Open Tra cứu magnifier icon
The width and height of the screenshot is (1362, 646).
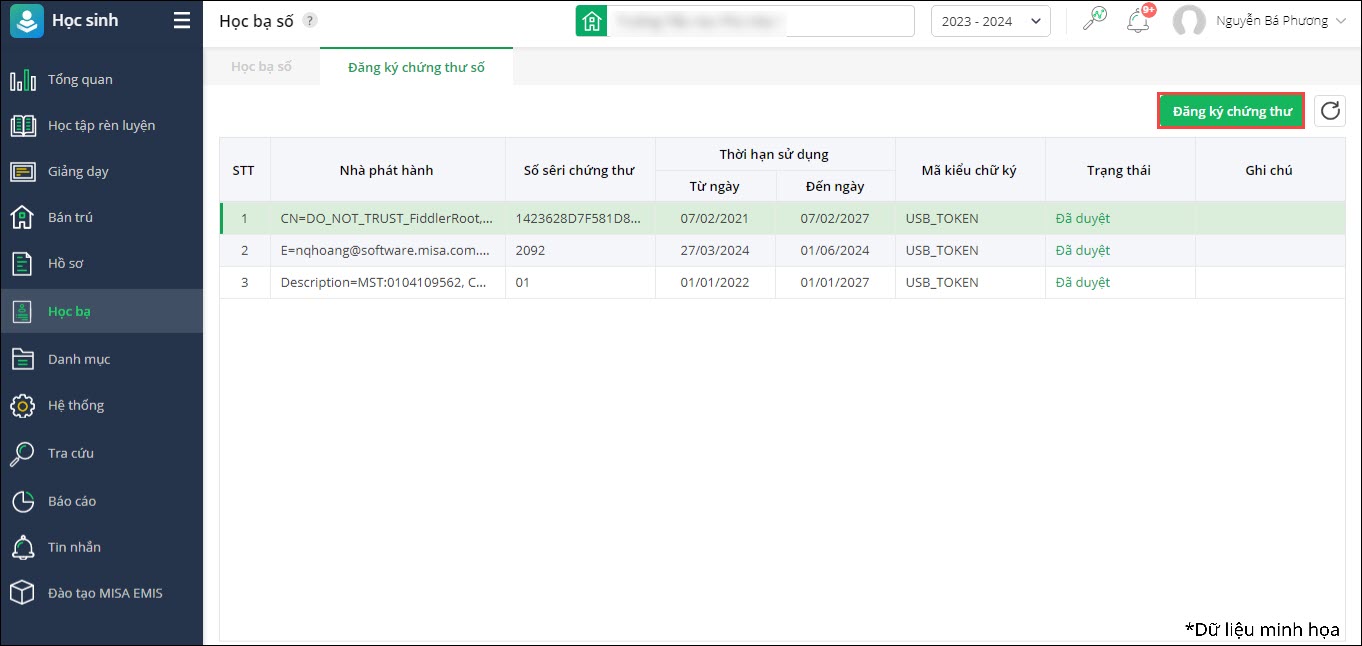coord(23,453)
